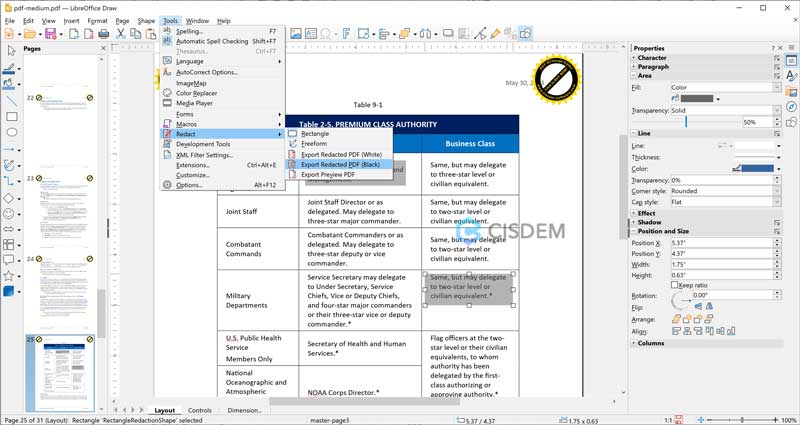Select the Ellipse tool in left toolbar
The image size is (800, 425).
[10, 133]
